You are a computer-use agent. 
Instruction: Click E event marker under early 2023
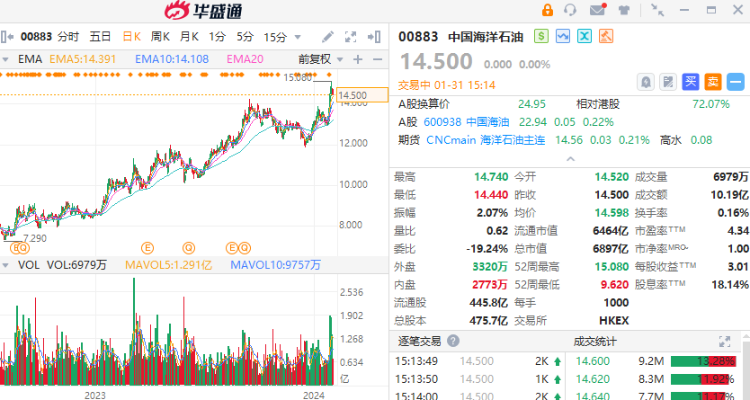click(x=147, y=248)
